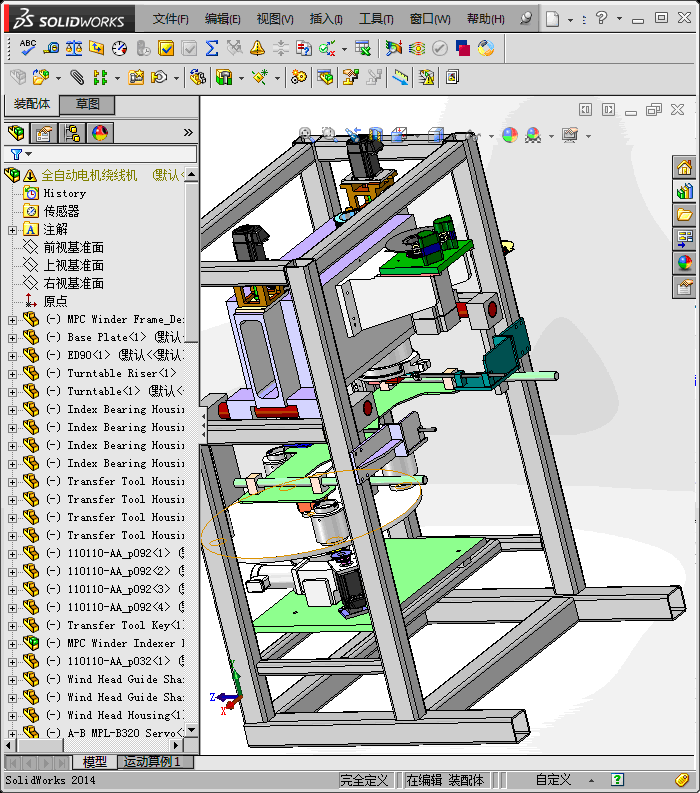This screenshot has height=793, width=700.
Task: Expand the ED90<1> component
Action: (x=12, y=356)
